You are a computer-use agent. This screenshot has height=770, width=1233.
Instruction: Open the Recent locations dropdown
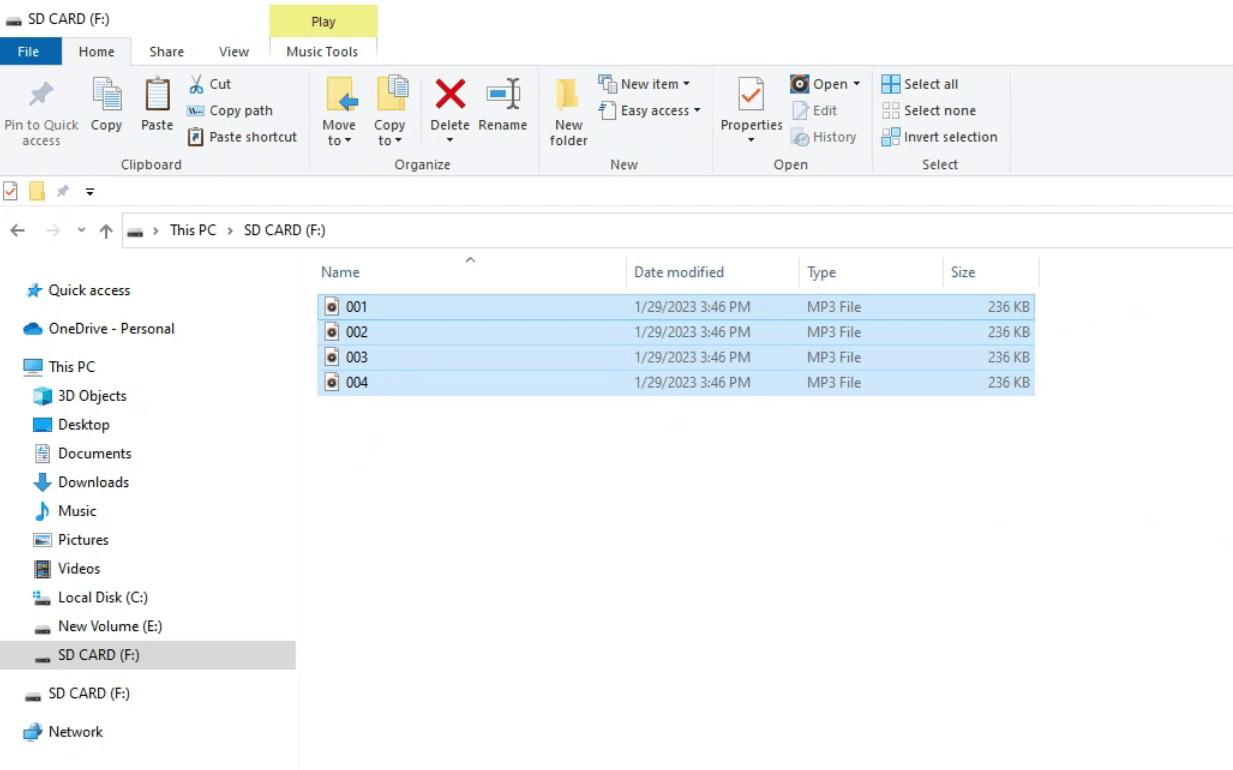(82, 230)
